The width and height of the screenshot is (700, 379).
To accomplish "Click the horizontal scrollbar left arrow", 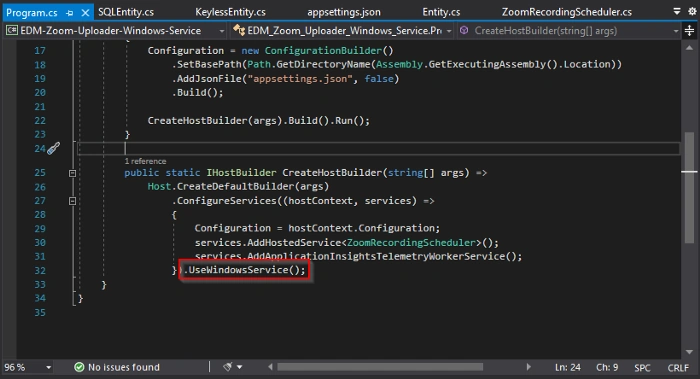I will tap(271, 367).
